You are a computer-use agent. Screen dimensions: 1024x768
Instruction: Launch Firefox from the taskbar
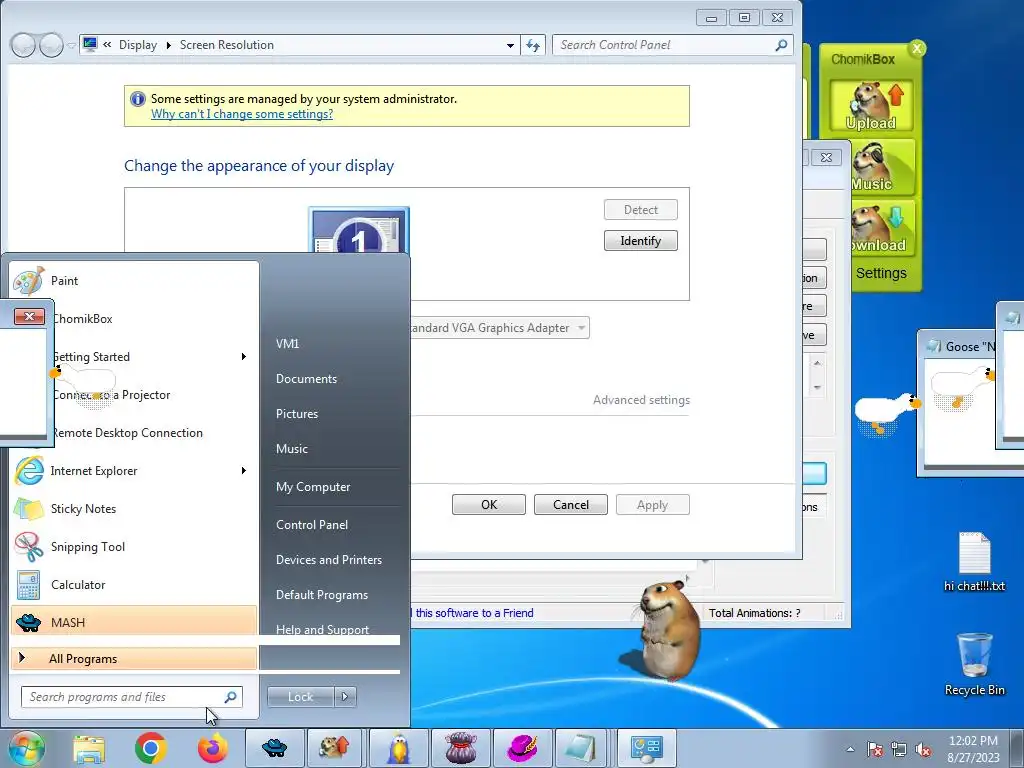tap(213, 748)
